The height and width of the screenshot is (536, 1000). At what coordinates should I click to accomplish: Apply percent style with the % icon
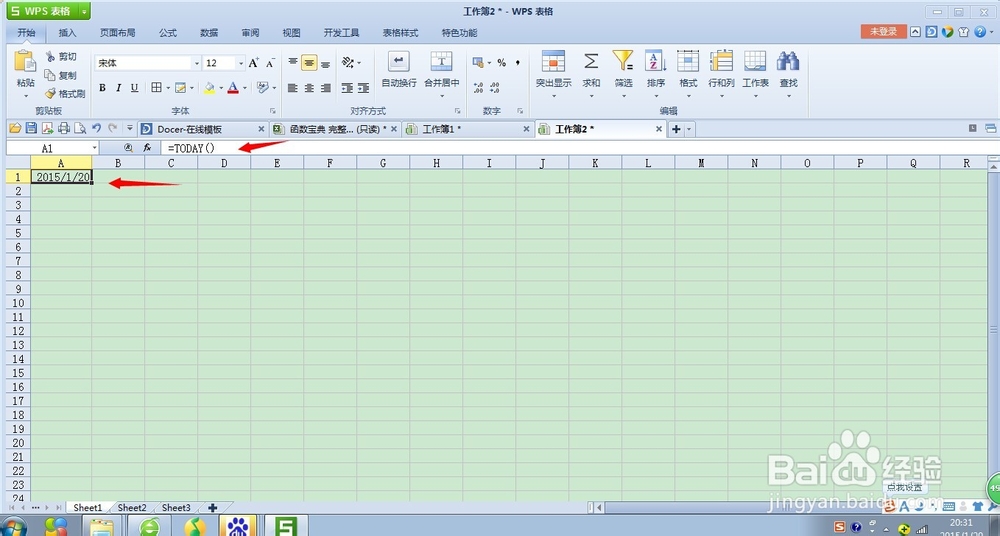502,63
